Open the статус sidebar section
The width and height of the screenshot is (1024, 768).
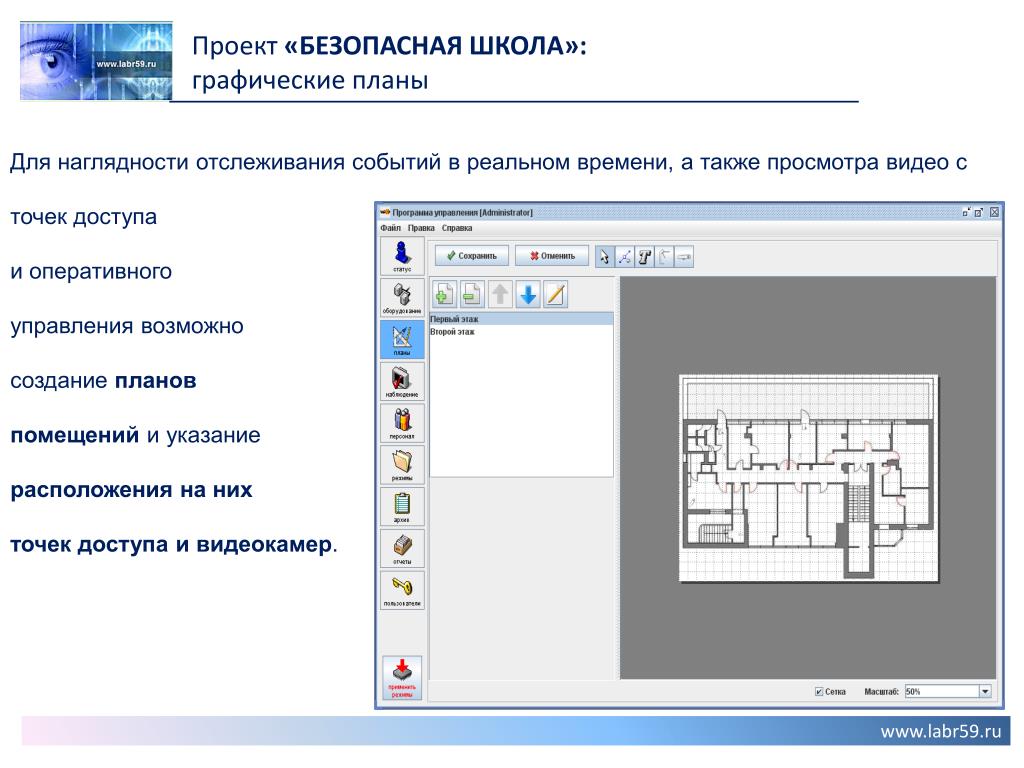402,256
